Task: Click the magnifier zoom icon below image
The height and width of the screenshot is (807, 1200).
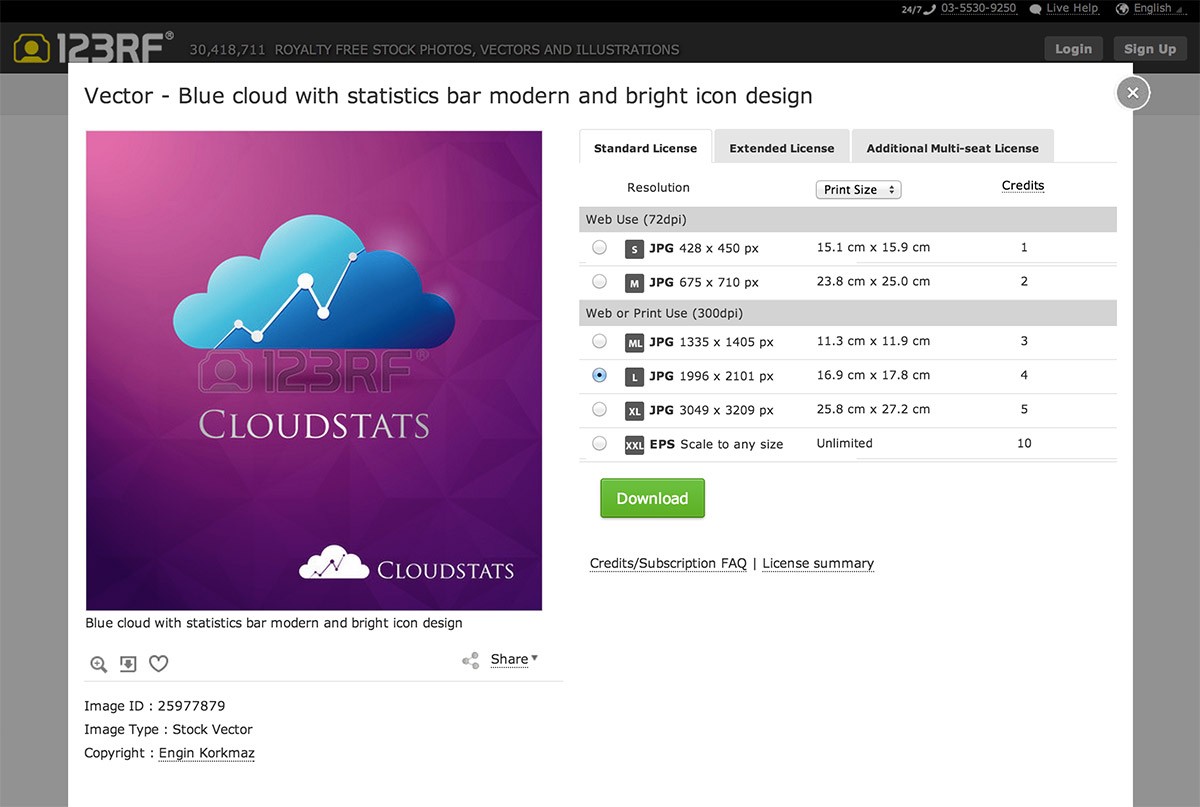Action: pos(98,664)
